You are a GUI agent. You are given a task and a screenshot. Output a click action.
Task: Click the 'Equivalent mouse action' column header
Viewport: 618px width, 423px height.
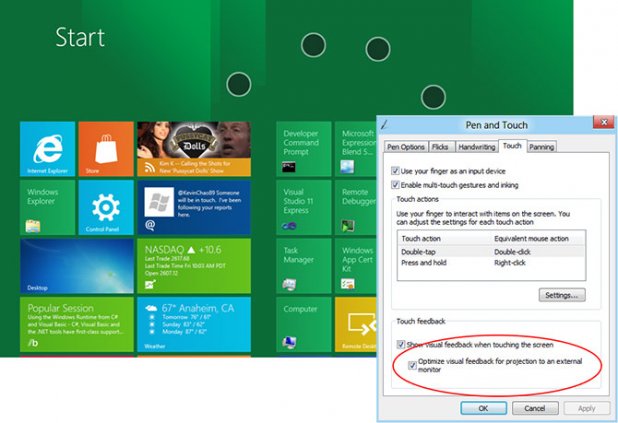[x=531, y=239]
